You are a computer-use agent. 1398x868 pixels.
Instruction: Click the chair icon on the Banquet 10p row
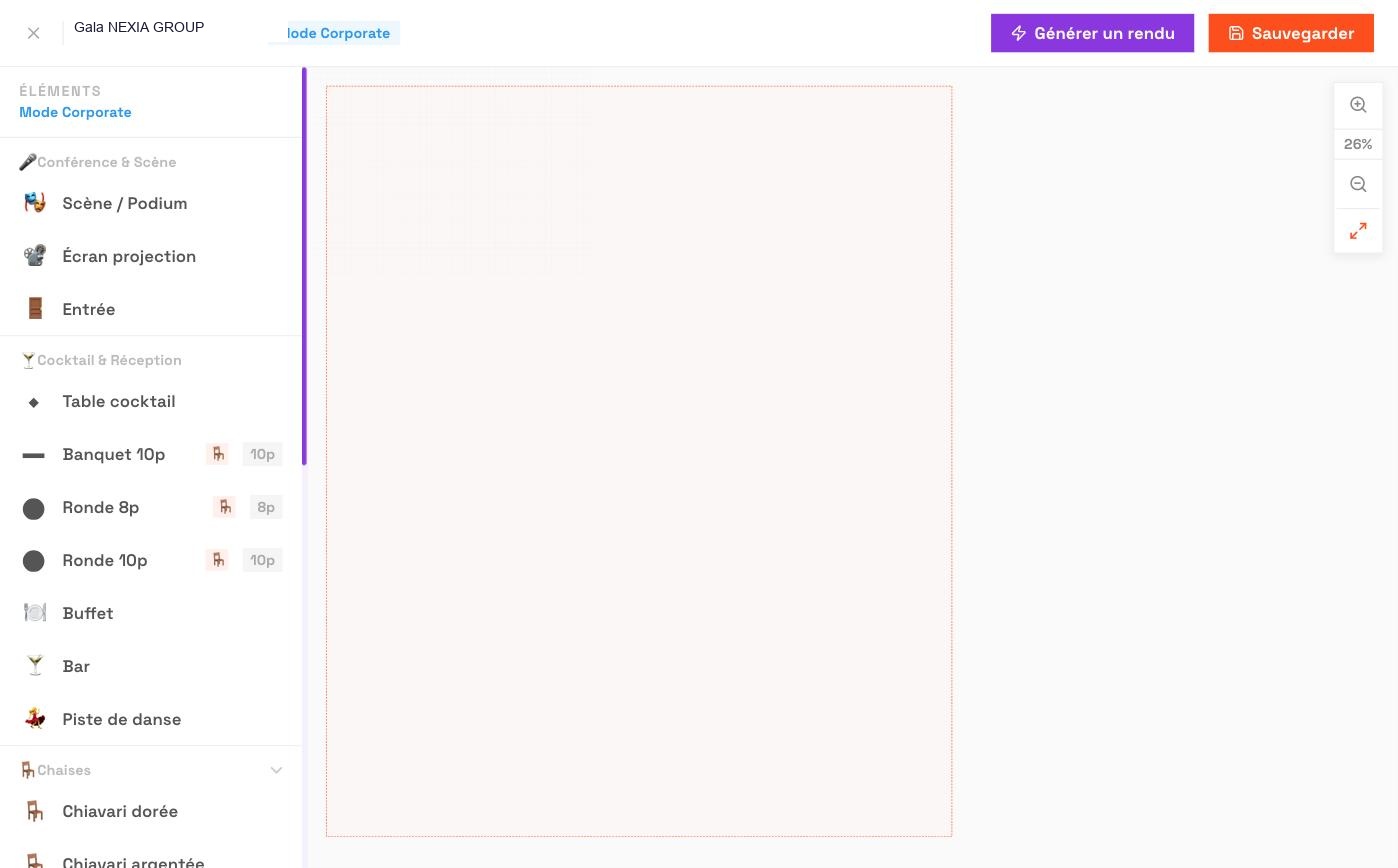point(217,454)
